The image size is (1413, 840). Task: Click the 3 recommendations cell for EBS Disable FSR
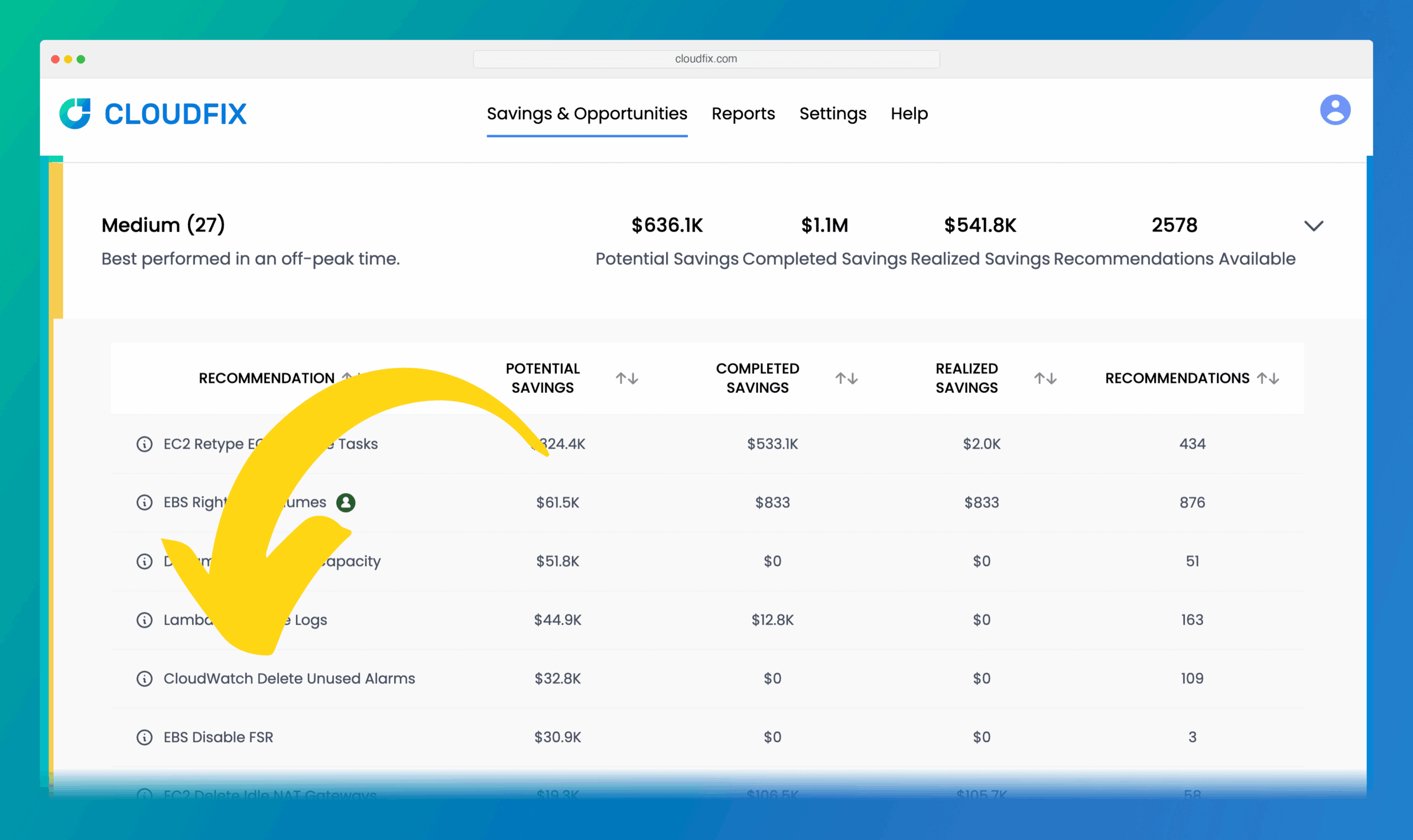[1192, 737]
